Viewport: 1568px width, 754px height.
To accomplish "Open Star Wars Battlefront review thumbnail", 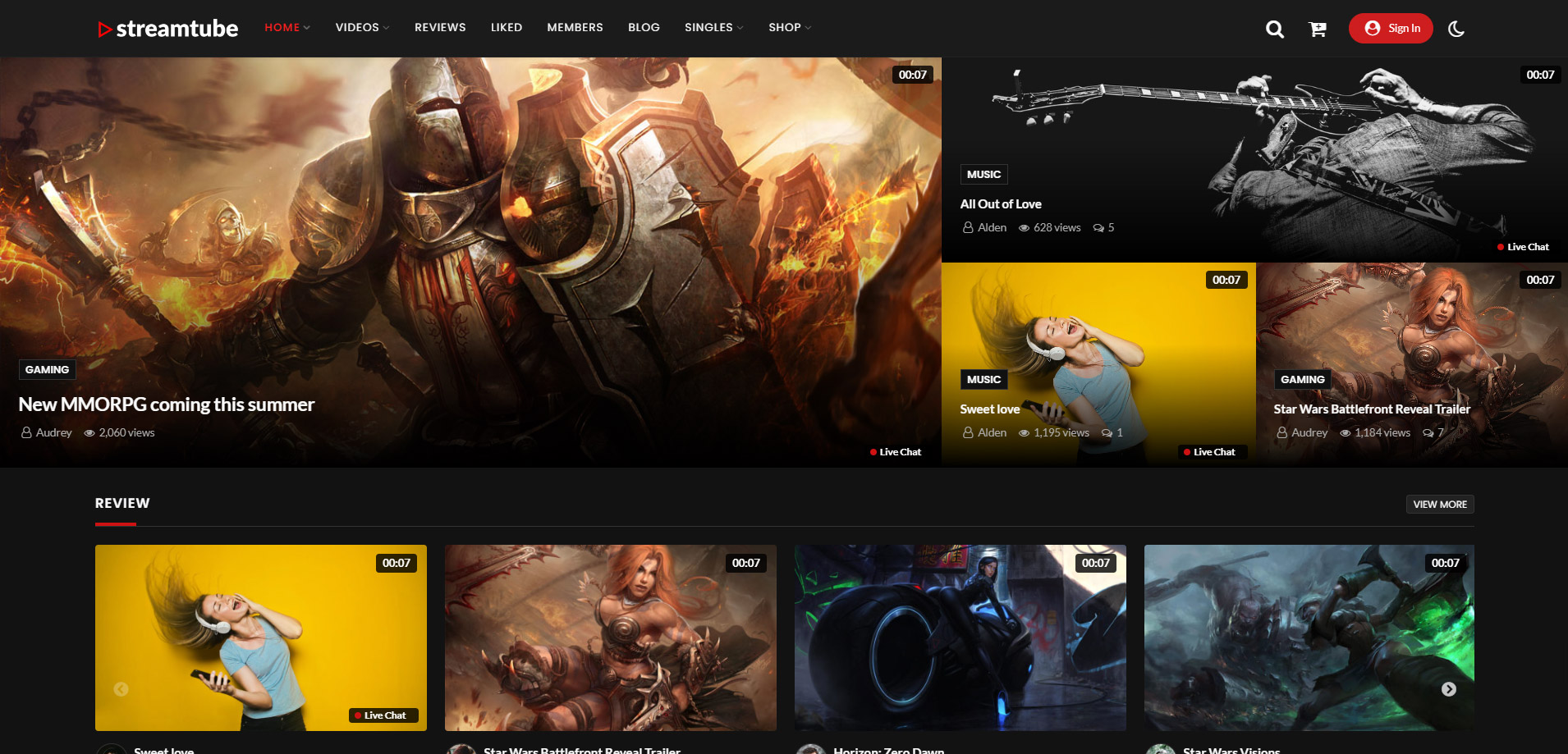I will coord(611,637).
